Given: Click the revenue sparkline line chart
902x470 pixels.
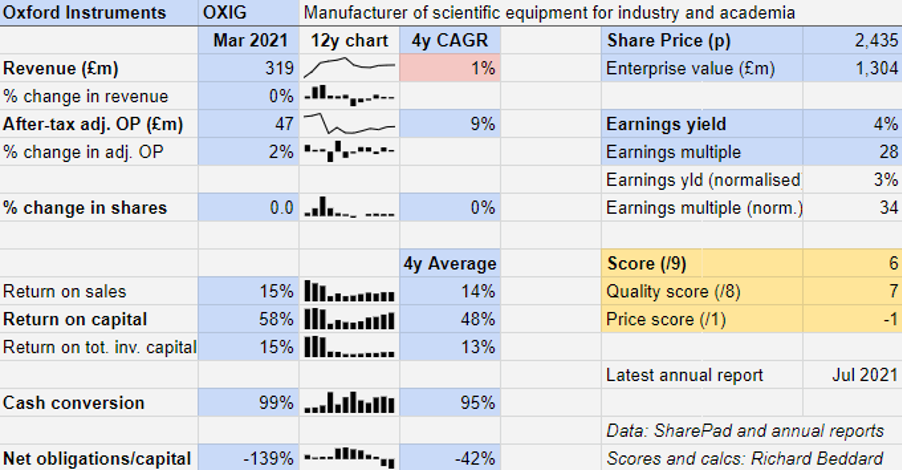Looking at the screenshot, I should click(349, 68).
